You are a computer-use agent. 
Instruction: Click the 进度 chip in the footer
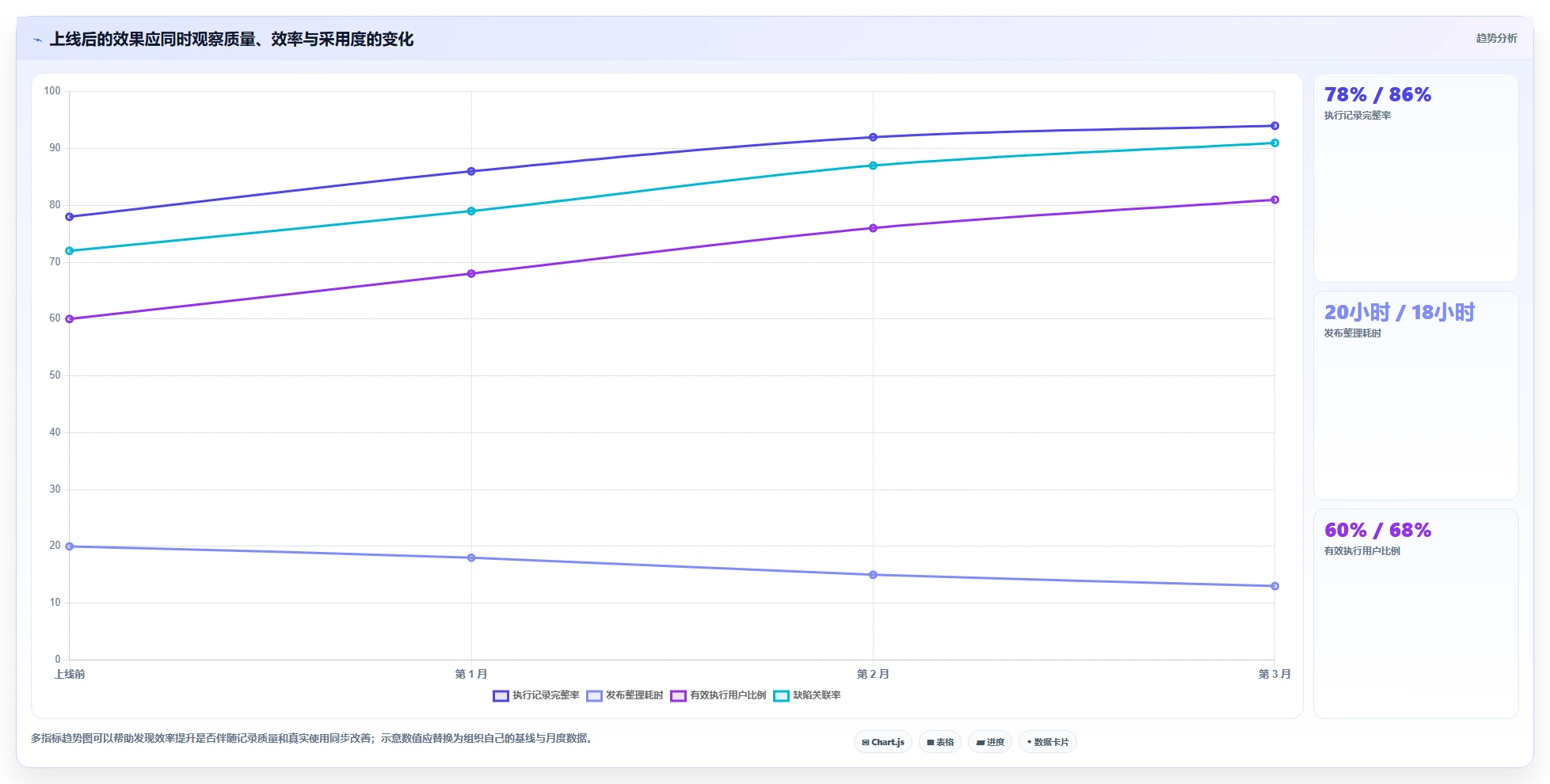click(990, 742)
